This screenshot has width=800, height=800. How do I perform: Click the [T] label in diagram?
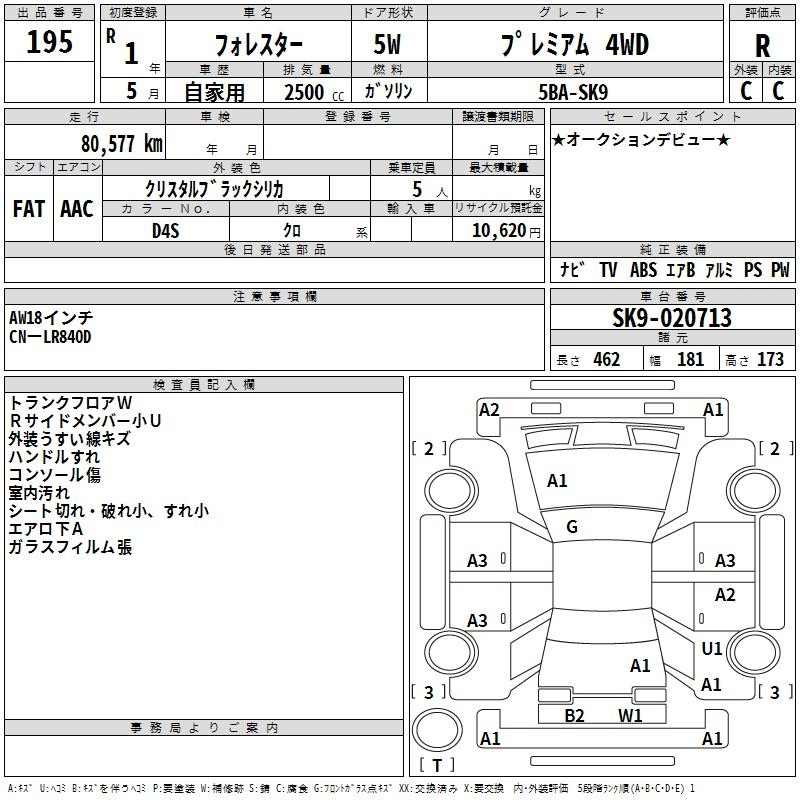pyautogui.click(x=437, y=765)
